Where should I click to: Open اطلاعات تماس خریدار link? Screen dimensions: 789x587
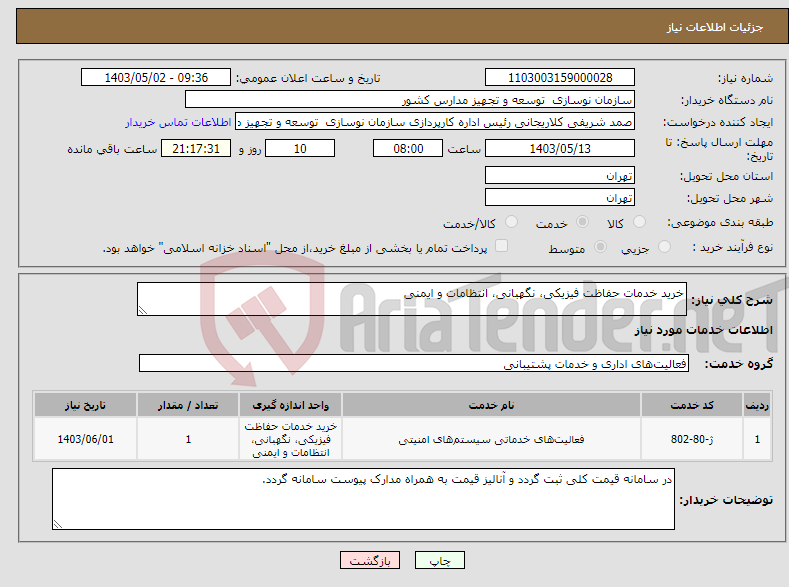click(178, 122)
